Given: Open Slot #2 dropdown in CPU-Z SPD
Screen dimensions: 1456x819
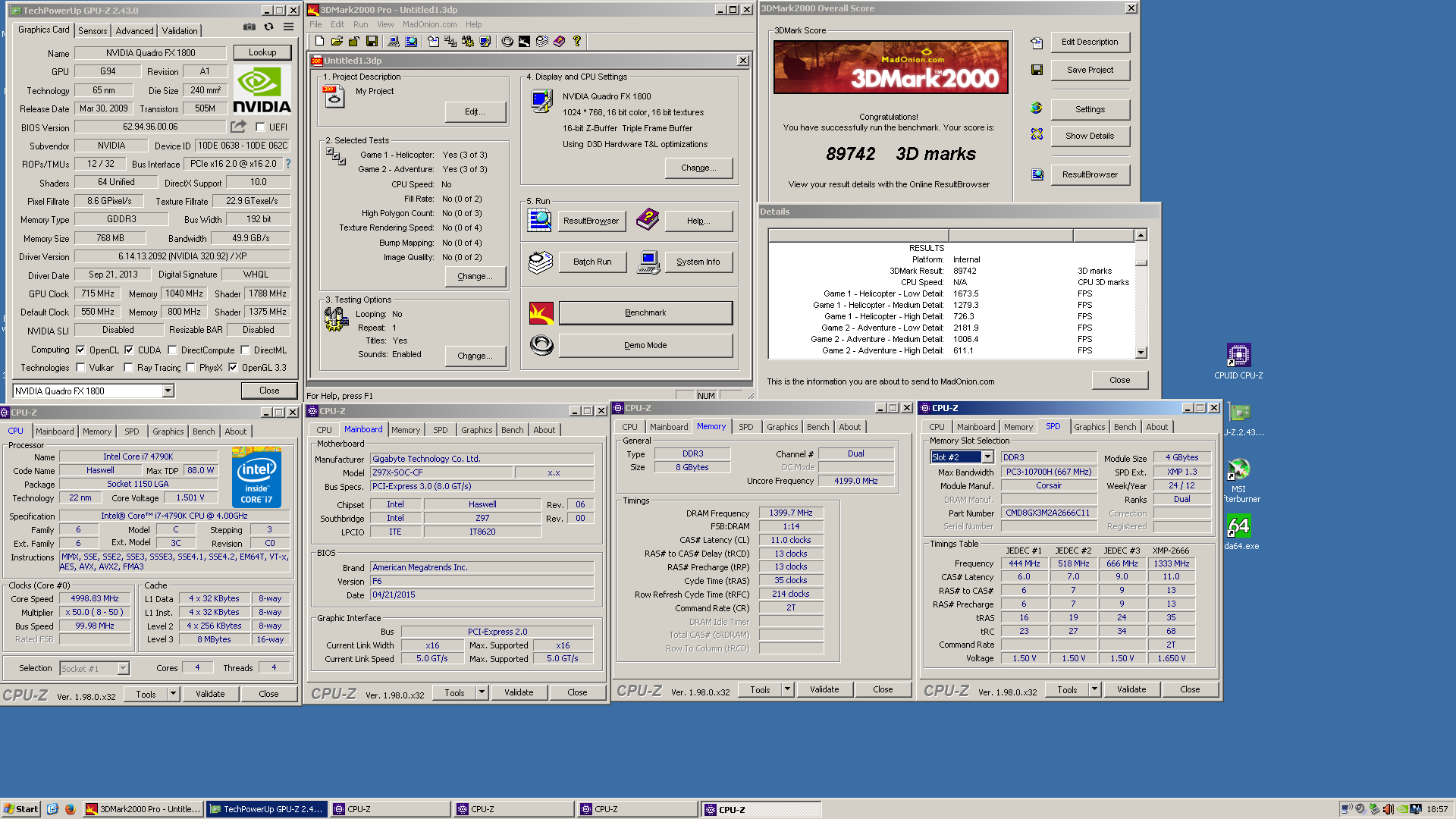Looking at the screenshot, I should click(987, 457).
